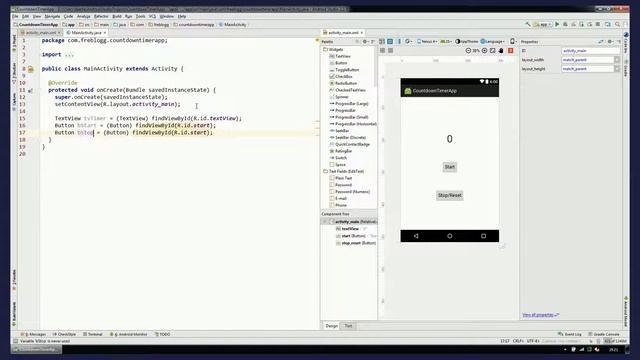Select CheckBox widget in the Palette
This screenshot has width=640, height=360.
click(341, 77)
